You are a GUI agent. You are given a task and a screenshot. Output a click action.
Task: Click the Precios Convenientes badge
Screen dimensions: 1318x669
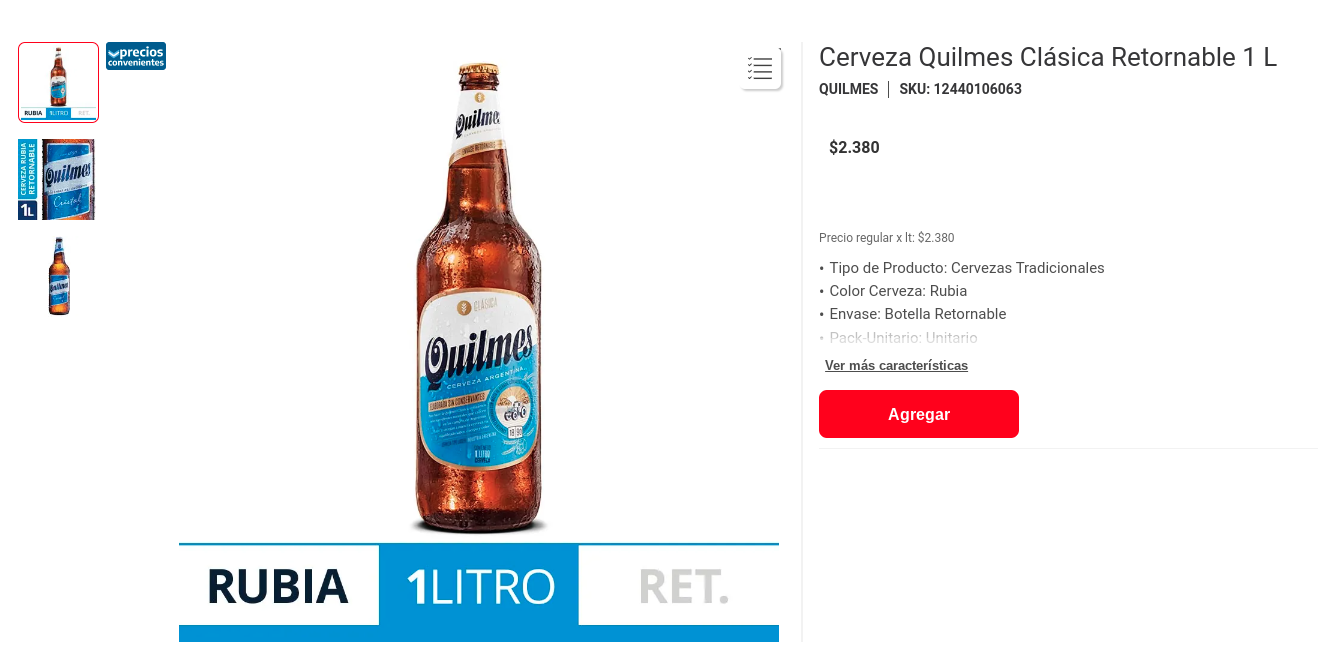tap(136, 56)
